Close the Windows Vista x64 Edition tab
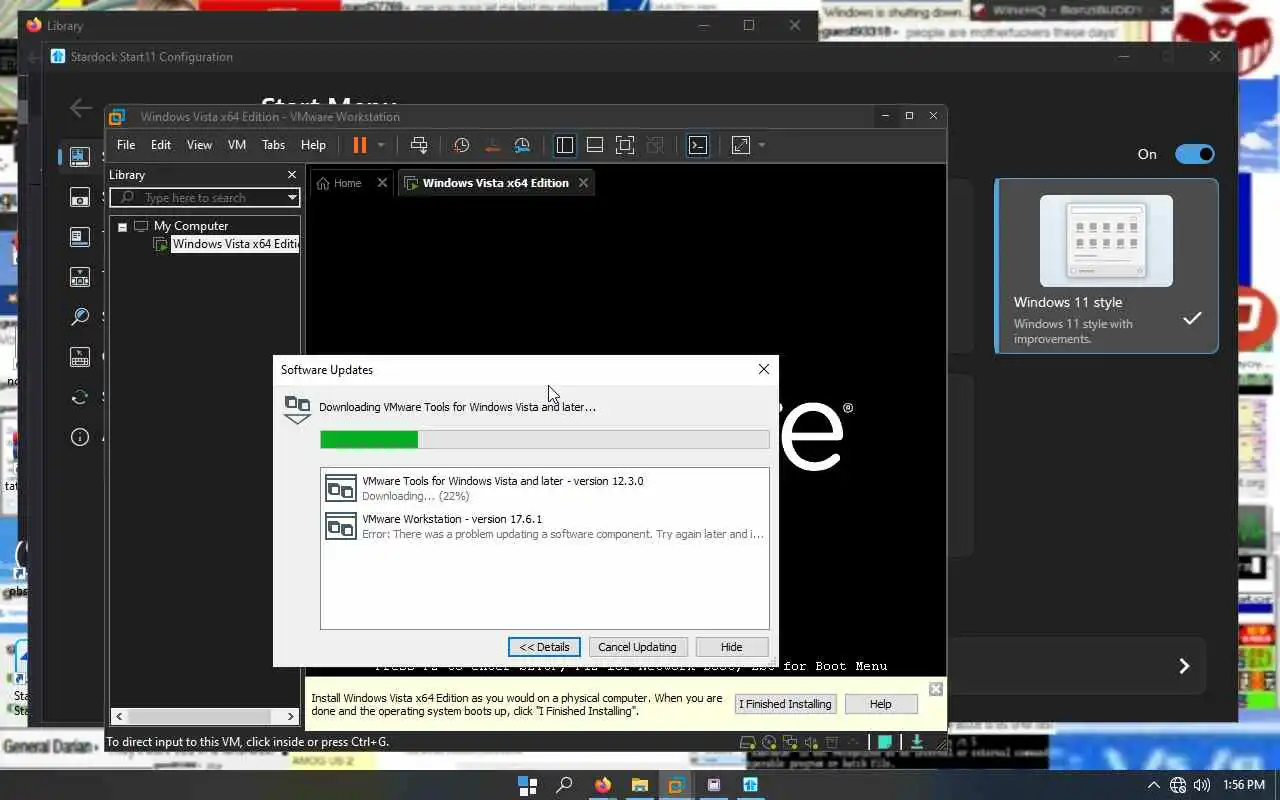1280x800 pixels. pyautogui.click(x=583, y=183)
